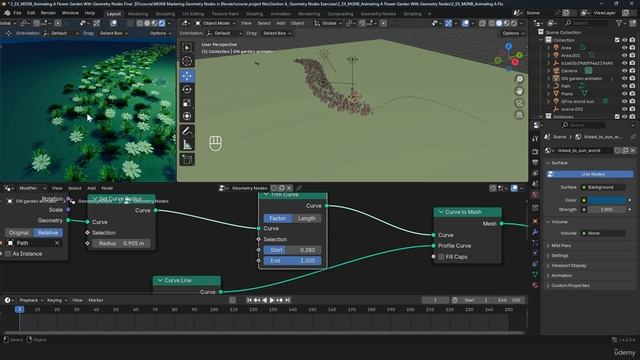
Task: Expand the Viewport Display panel
Action: pyautogui.click(x=548, y=266)
